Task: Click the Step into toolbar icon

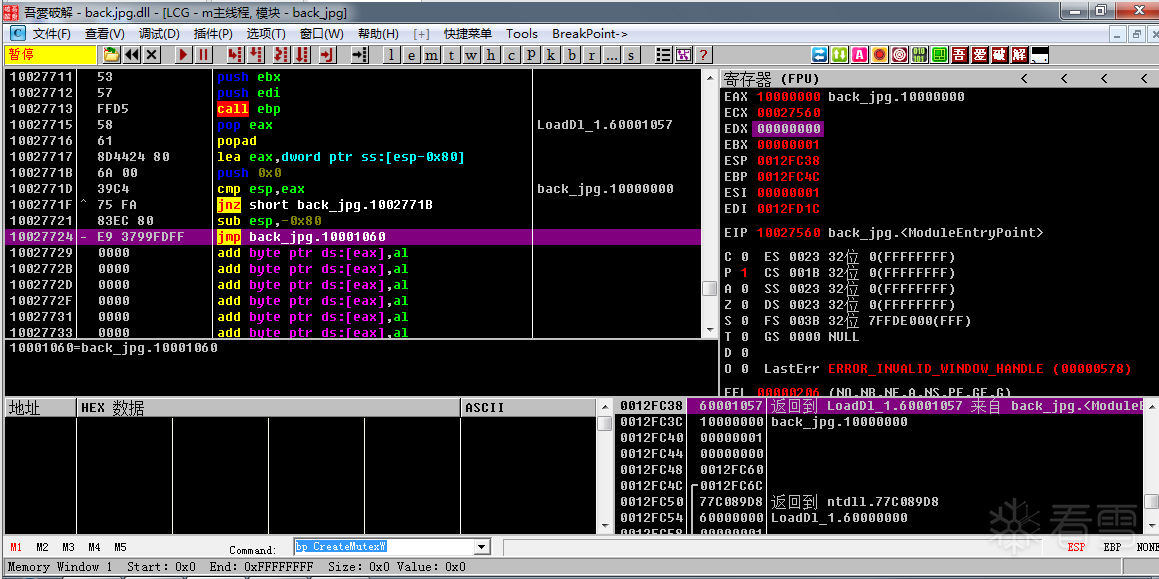Action: click(x=236, y=55)
